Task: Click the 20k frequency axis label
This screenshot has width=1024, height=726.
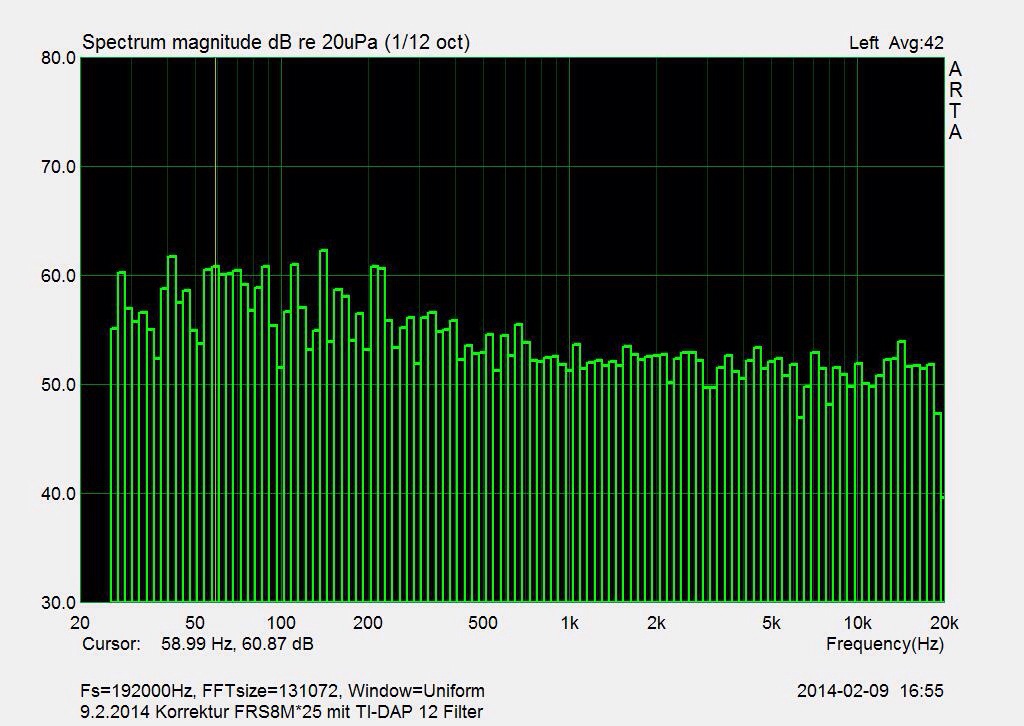Action: click(x=944, y=623)
